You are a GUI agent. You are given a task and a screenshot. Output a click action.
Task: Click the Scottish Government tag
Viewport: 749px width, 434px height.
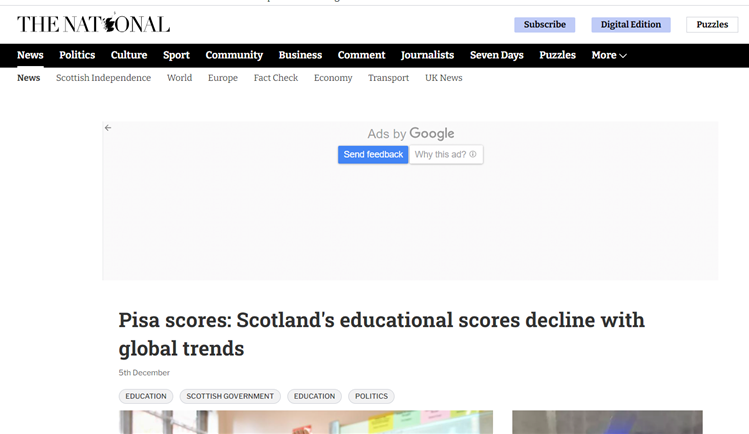click(x=230, y=396)
